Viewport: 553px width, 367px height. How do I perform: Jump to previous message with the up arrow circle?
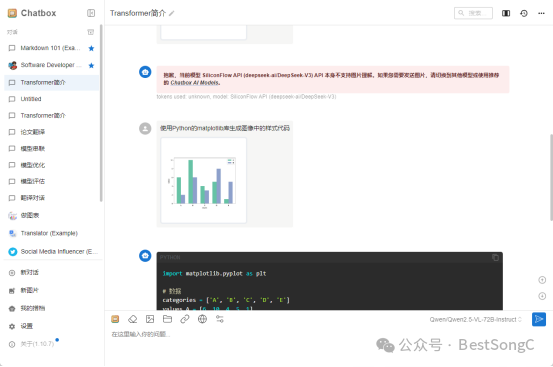(542, 280)
